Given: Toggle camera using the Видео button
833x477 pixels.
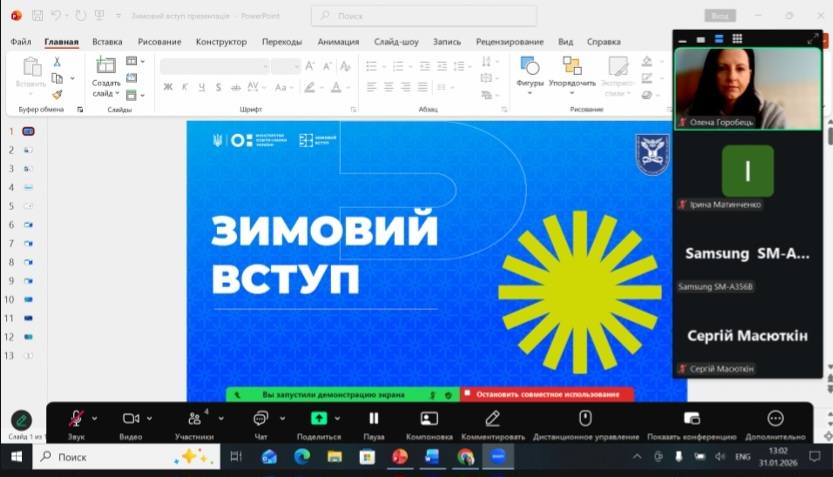Looking at the screenshot, I should click(x=131, y=418).
